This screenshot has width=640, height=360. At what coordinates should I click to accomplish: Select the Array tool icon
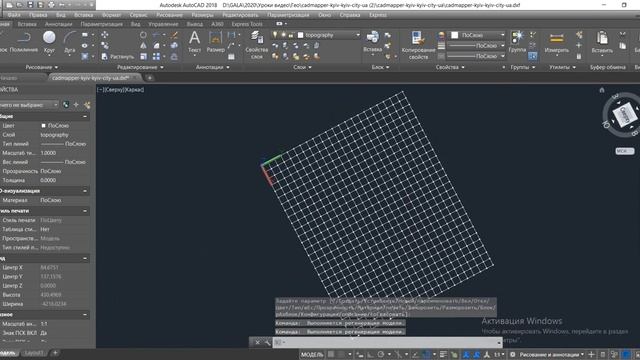coord(156,56)
